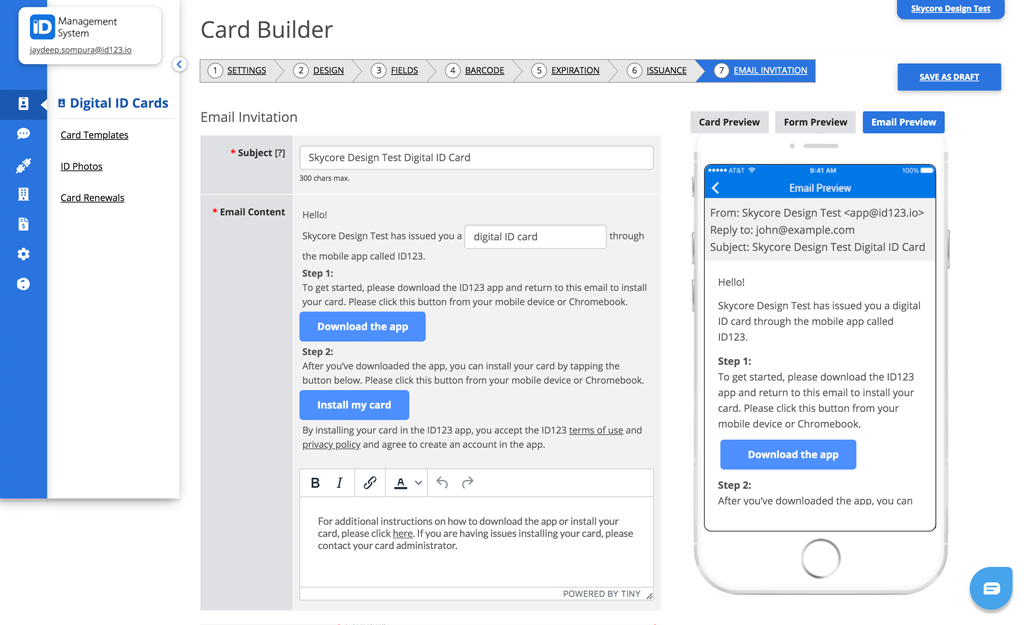This screenshot has width=1024, height=625.
Task: Open the Card Templates link
Action: 95,135
